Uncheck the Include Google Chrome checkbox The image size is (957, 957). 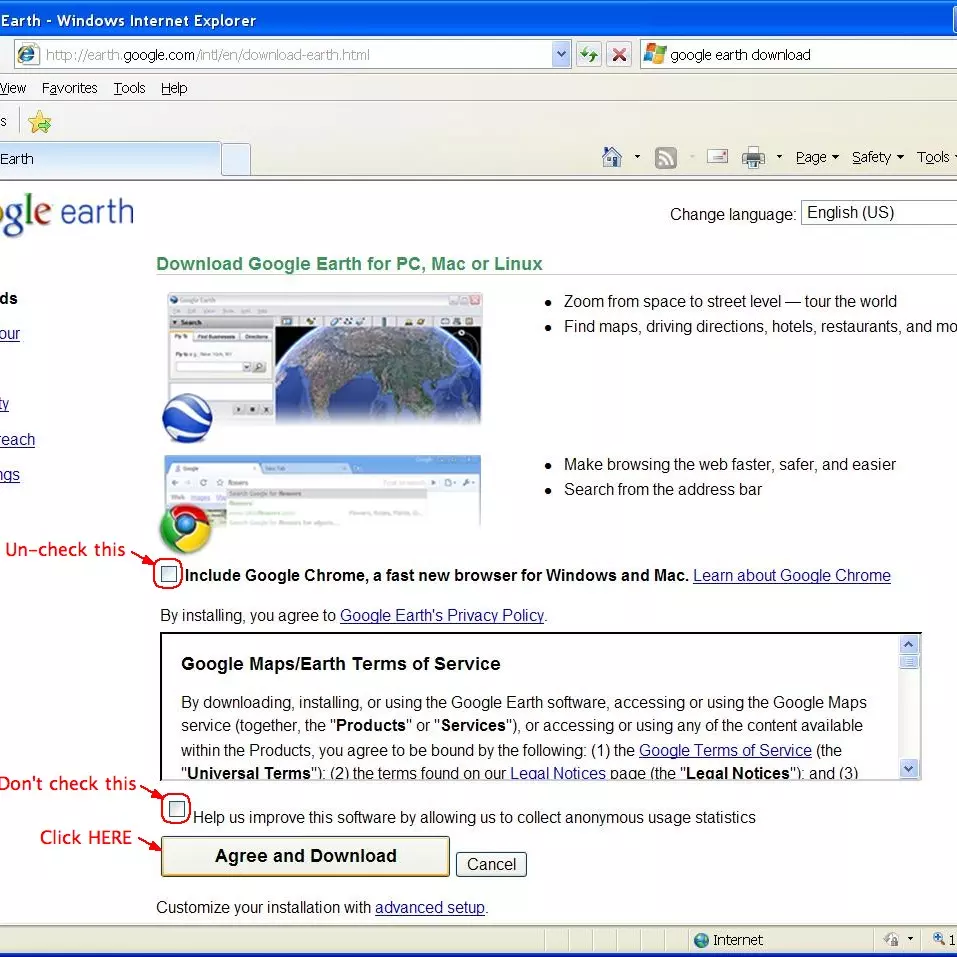click(x=169, y=574)
